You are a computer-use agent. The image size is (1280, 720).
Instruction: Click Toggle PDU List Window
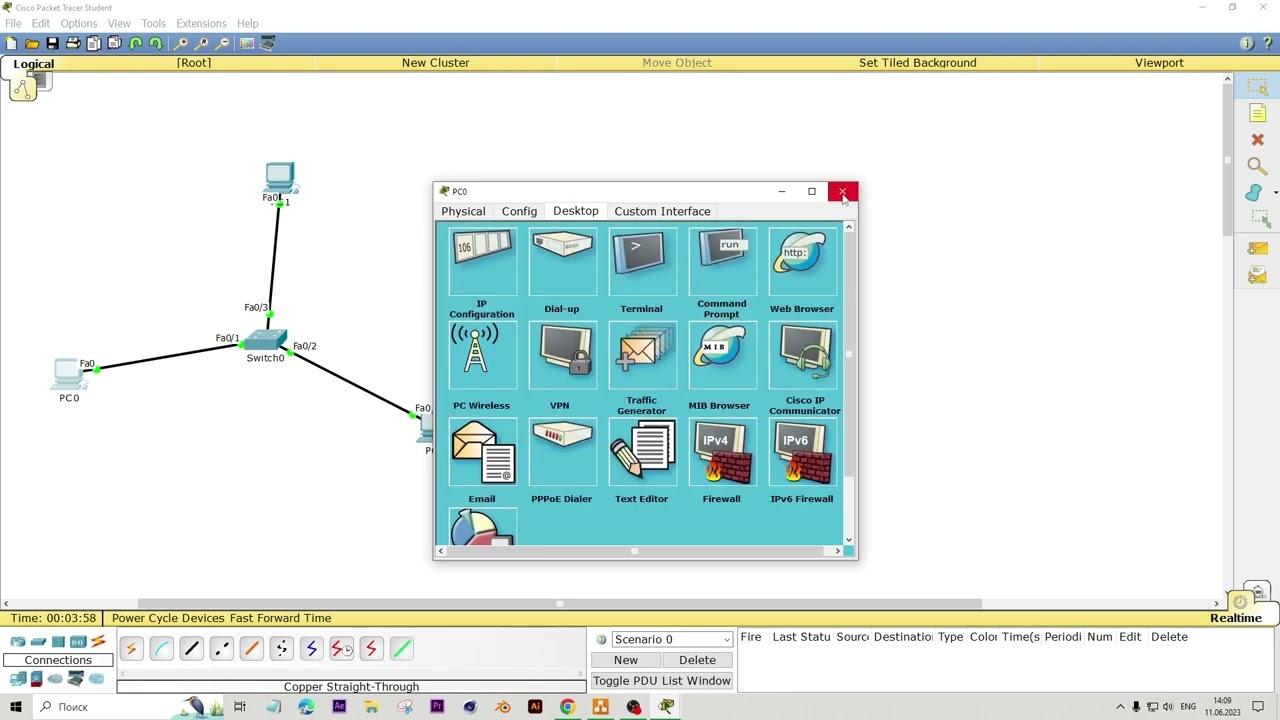[661, 681]
